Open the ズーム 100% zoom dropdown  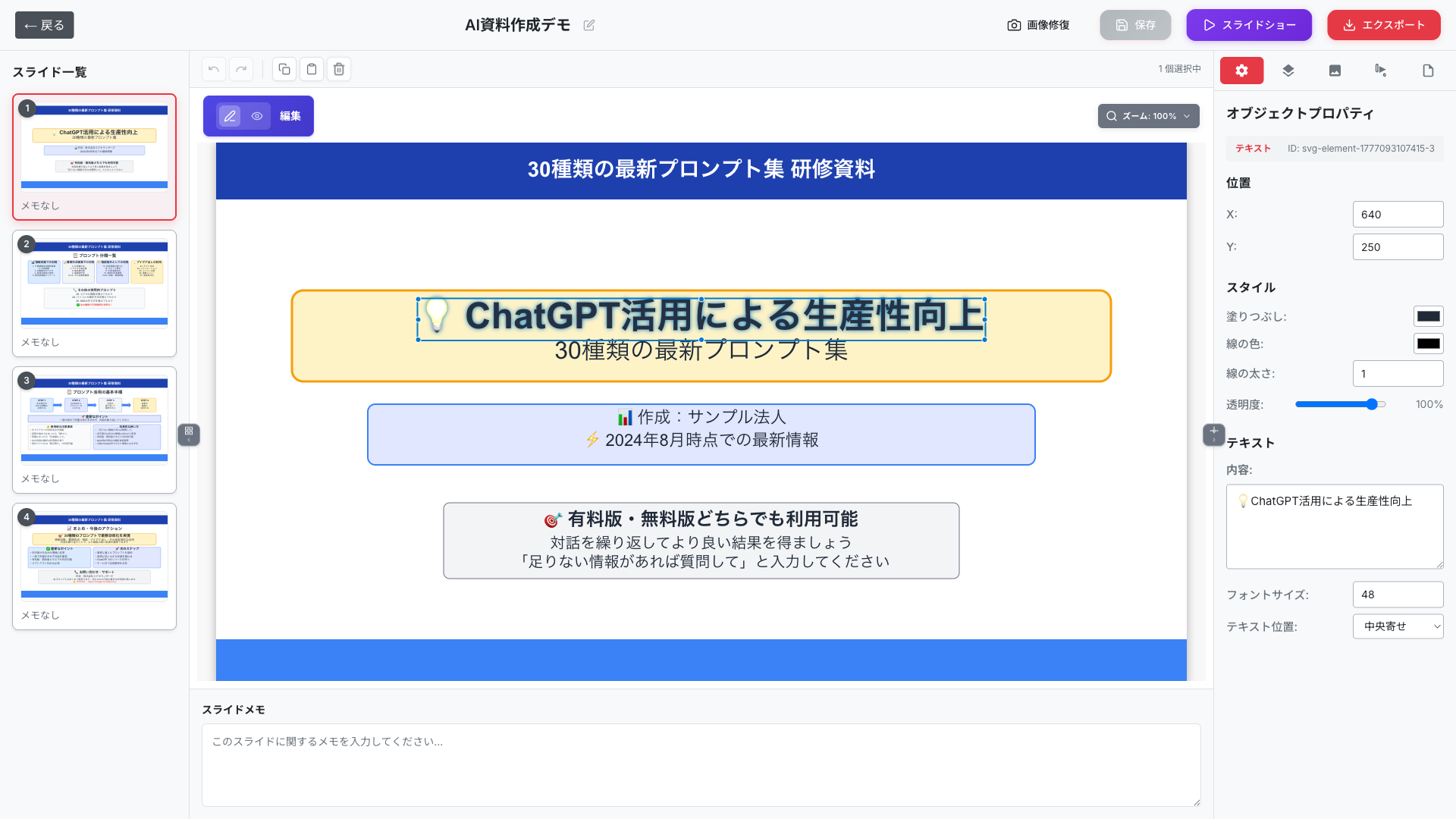pos(1149,116)
